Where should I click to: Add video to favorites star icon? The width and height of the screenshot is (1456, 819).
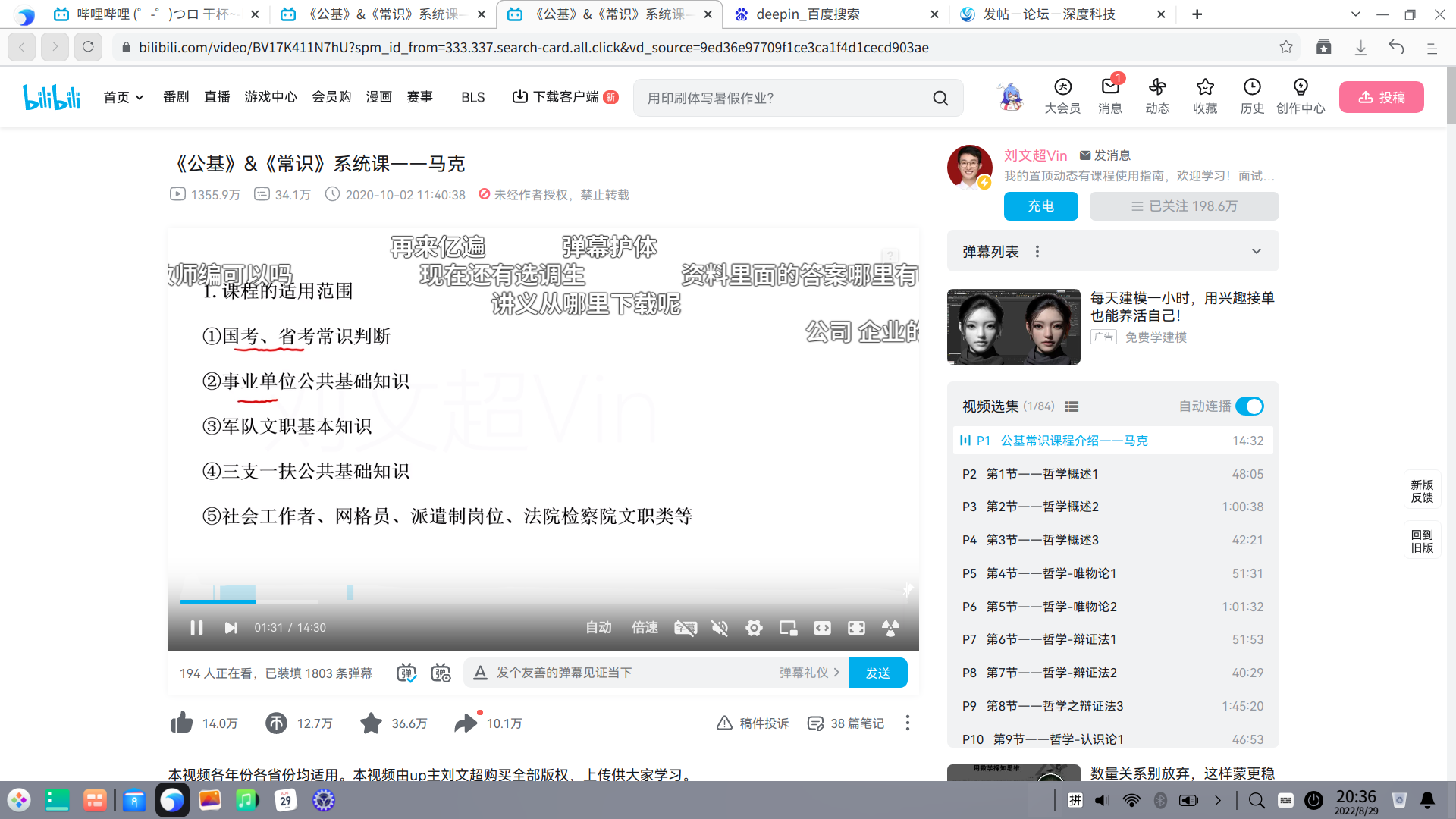(371, 723)
